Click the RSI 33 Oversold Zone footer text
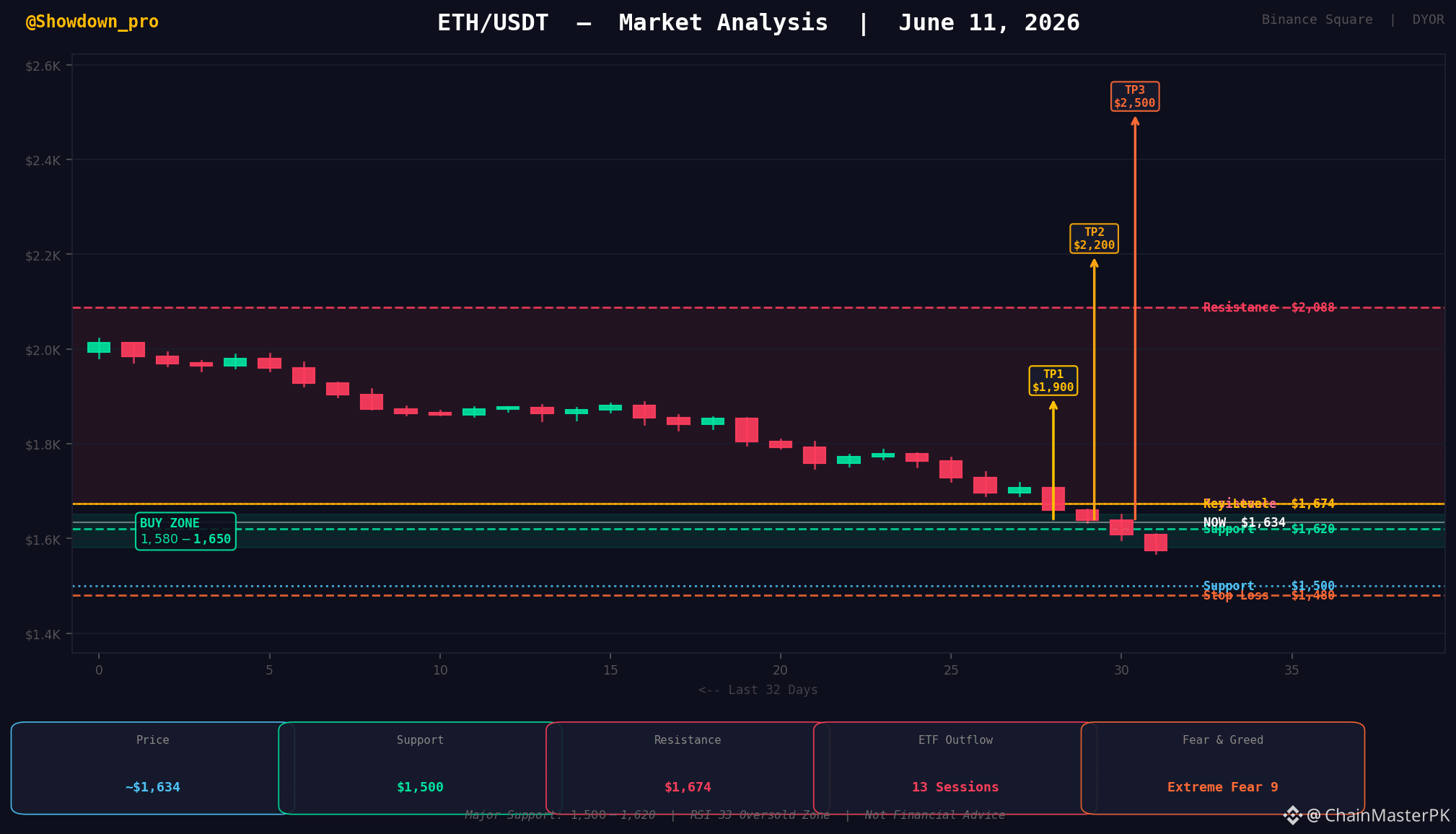 coord(760,815)
